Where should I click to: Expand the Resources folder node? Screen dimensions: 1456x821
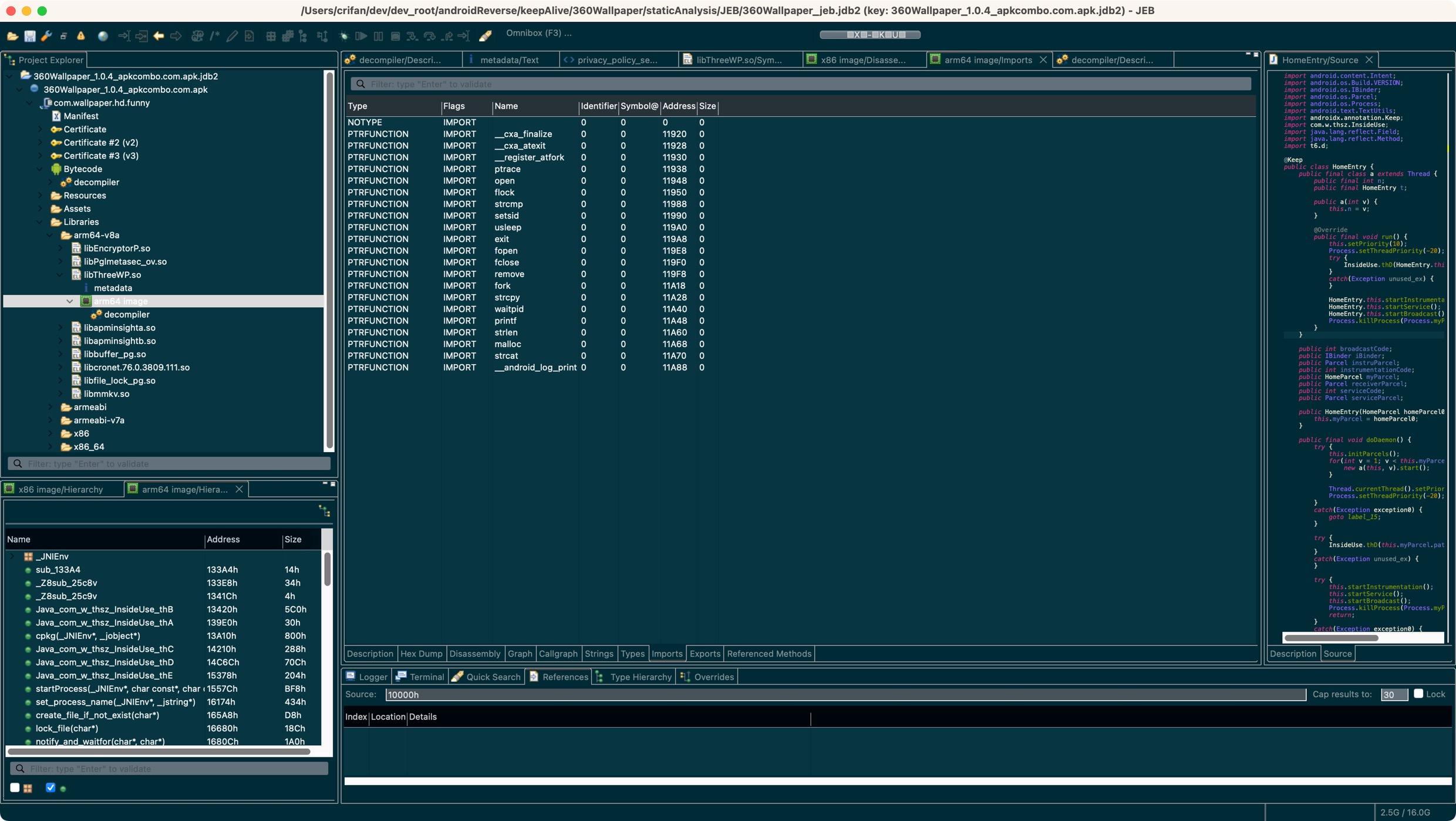click(40, 196)
